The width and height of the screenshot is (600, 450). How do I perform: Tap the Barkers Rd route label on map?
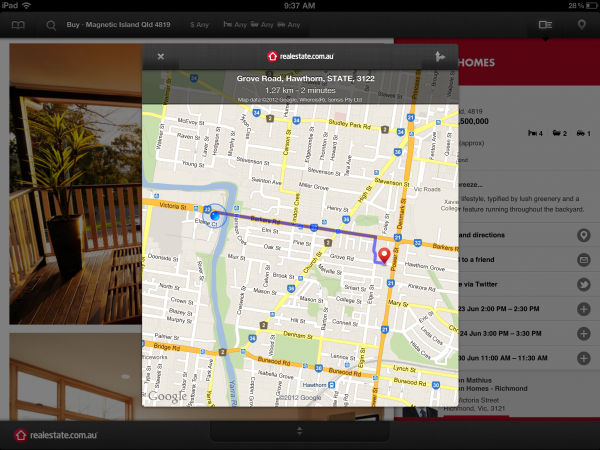pyautogui.click(x=265, y=220)
